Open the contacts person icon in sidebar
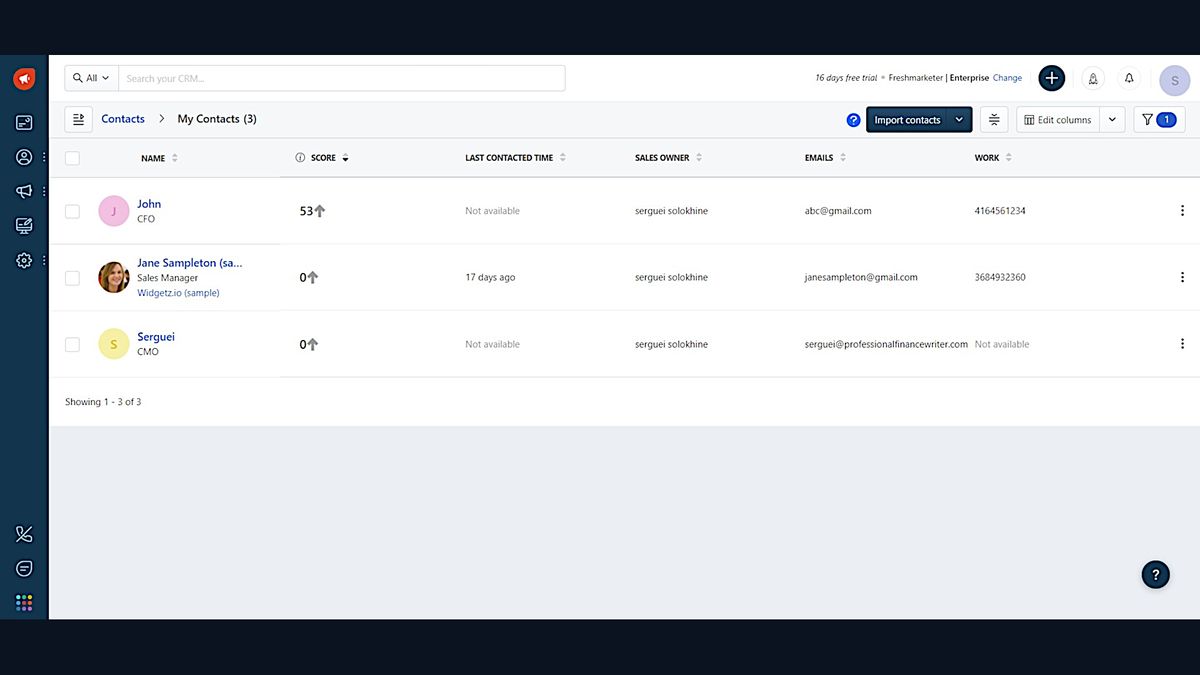 (24, 157)
